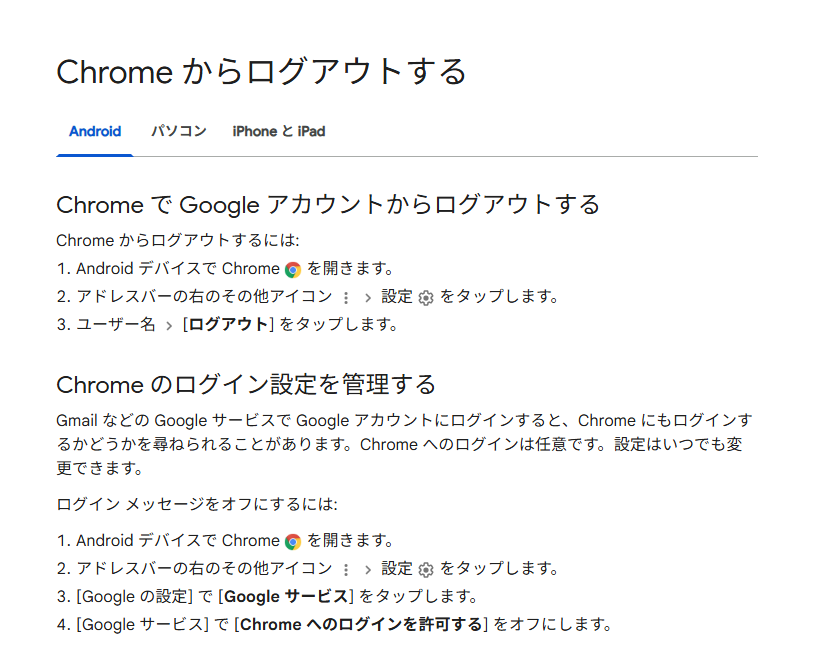The width and height of the screenshot is (815, 654).
Task: Select the Android tab
Action: click(95, 131)
